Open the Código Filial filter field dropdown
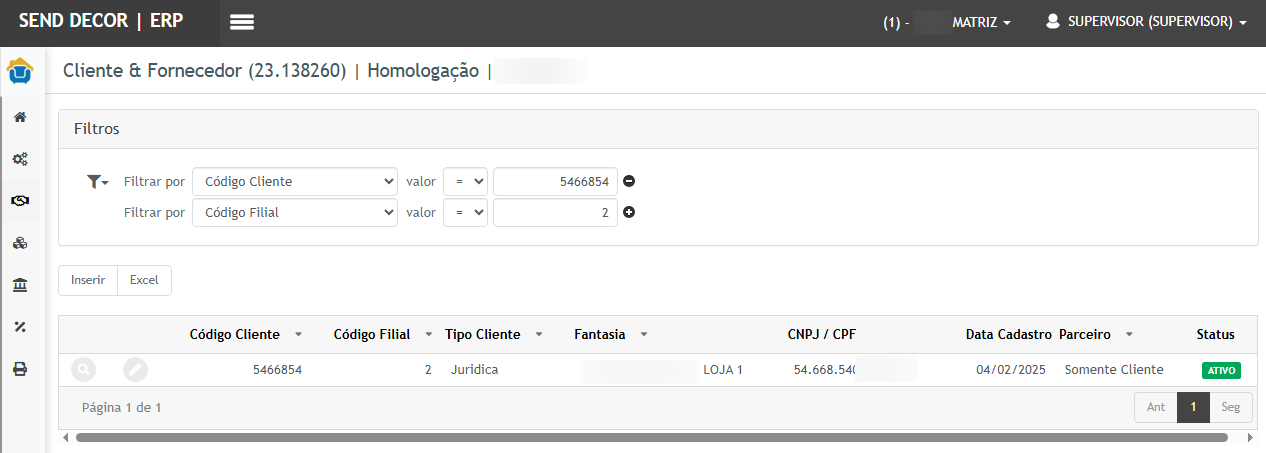 (295, 212)
